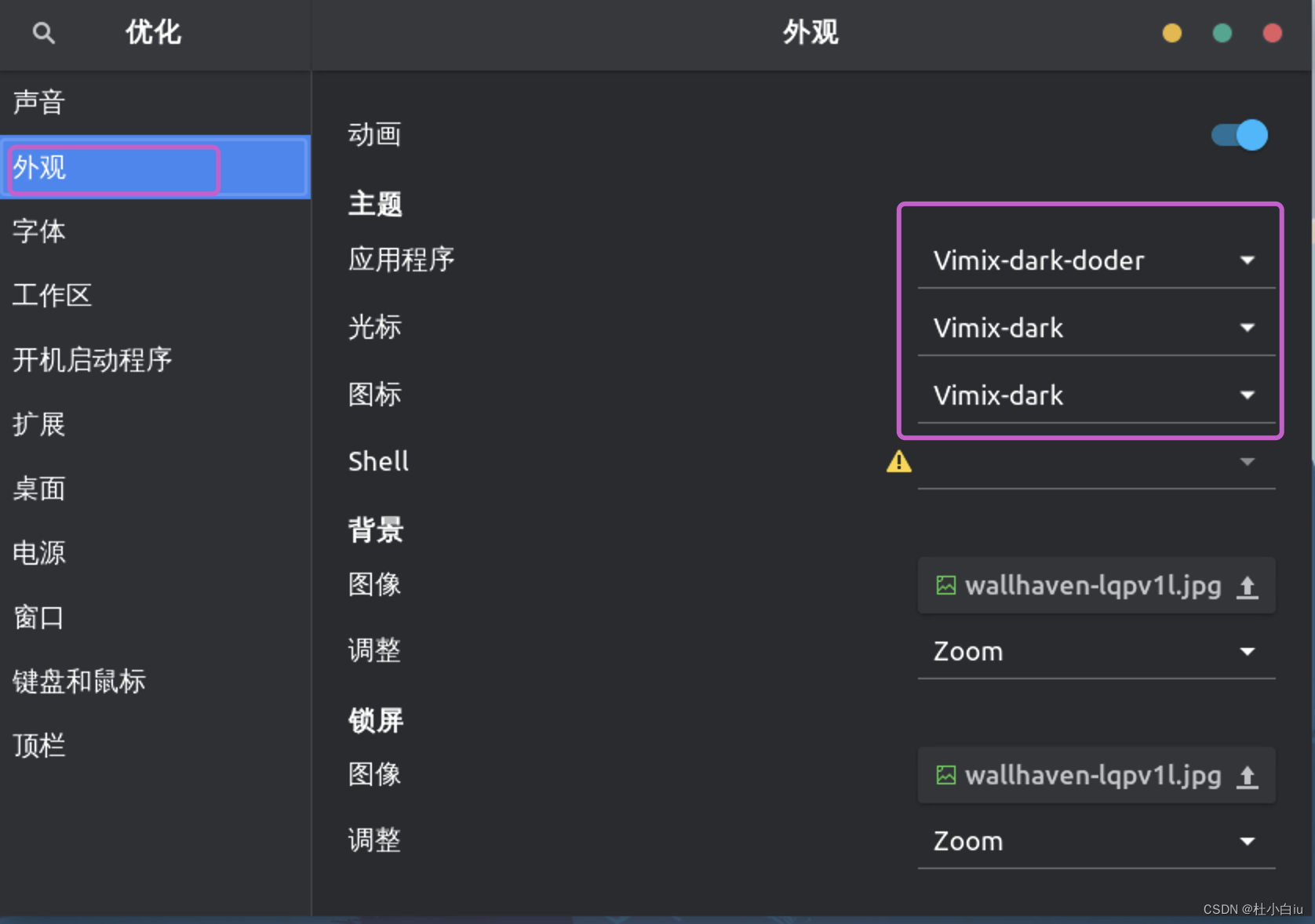Open the 窗口 window settings

tap(155, 617)
